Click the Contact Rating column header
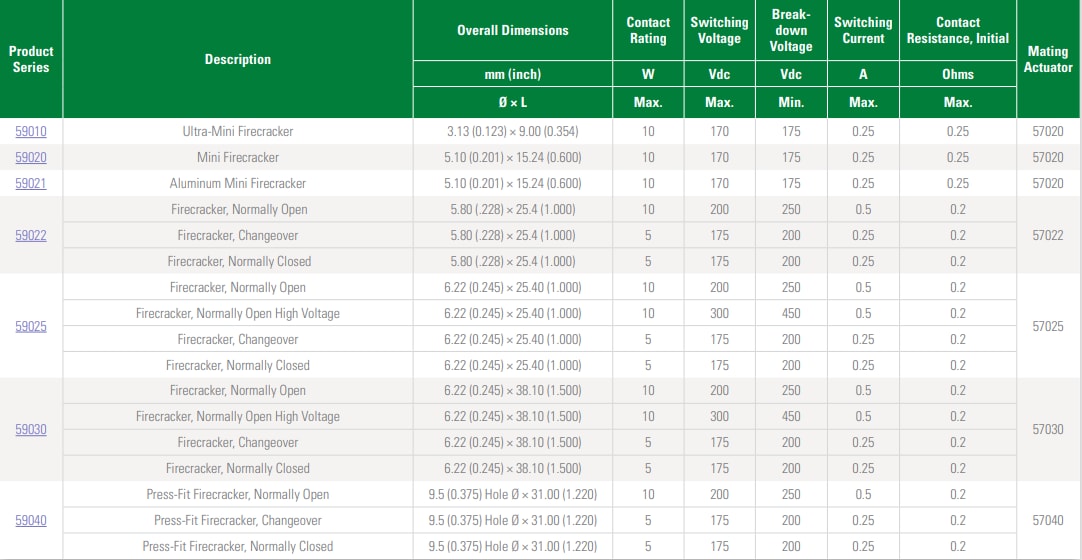The height and width of the screenshot is (560, 1082). pyautogui.click(x=648, y=30)
